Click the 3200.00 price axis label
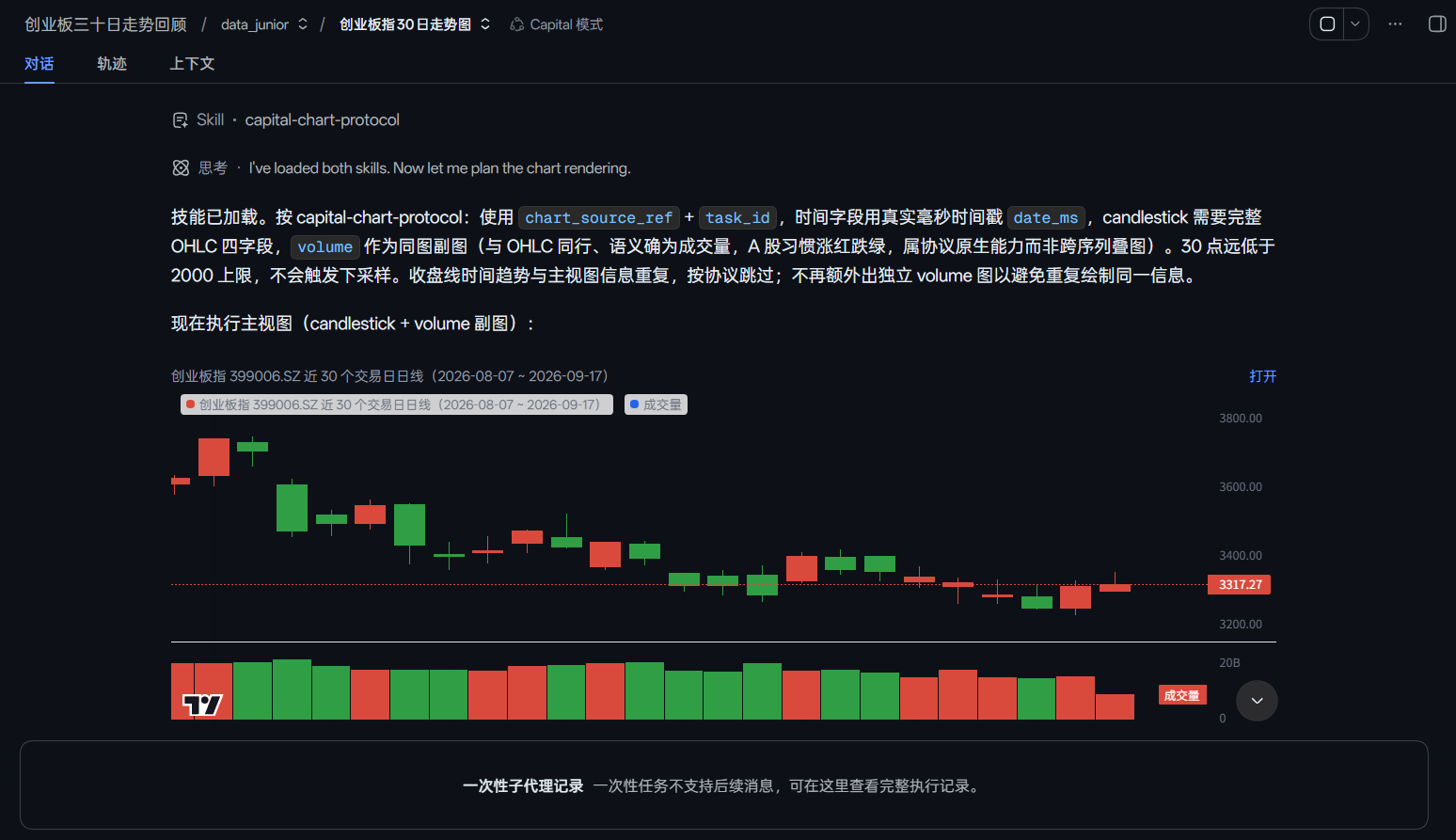 (x=1241, y=625)
